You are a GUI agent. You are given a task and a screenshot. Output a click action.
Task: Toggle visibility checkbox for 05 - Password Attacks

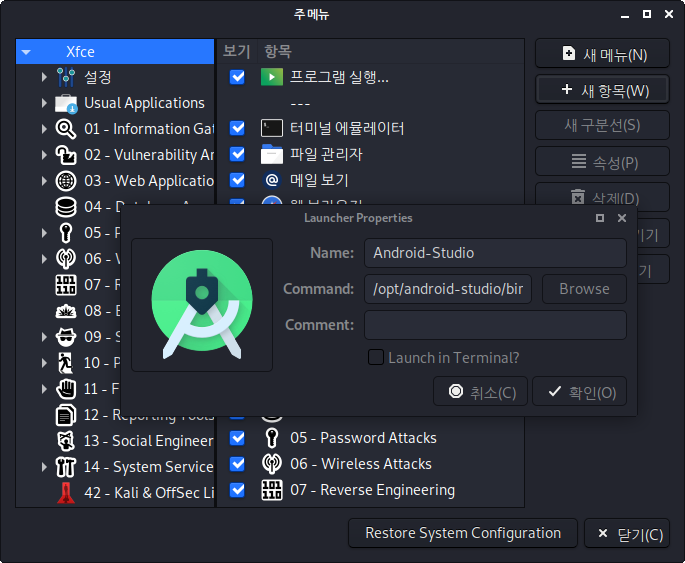(x=237, y=438)
